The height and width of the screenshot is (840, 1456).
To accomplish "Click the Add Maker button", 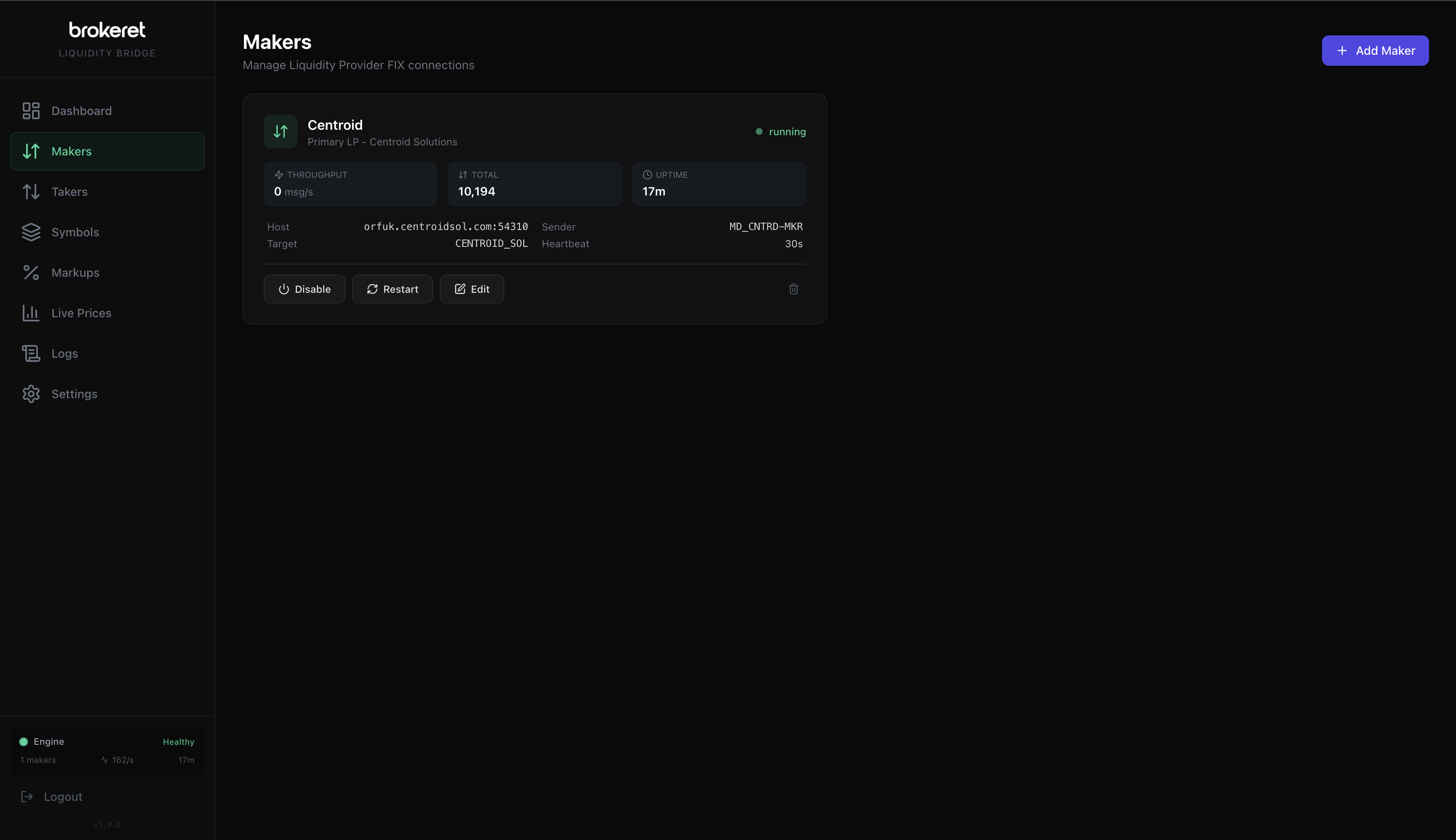I will (1375, 50).
